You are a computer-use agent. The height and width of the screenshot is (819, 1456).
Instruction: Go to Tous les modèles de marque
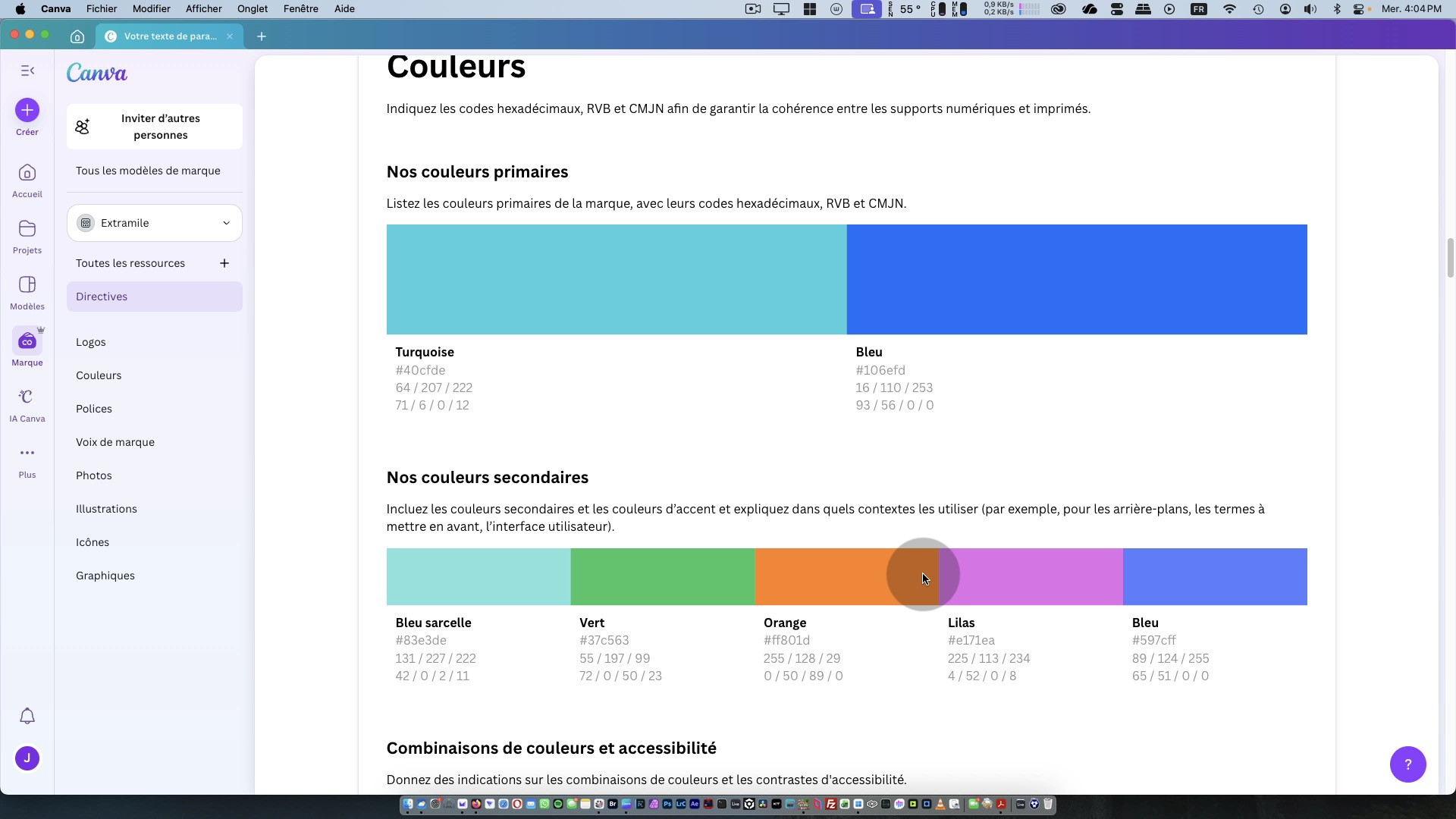[x=148, y=171]
